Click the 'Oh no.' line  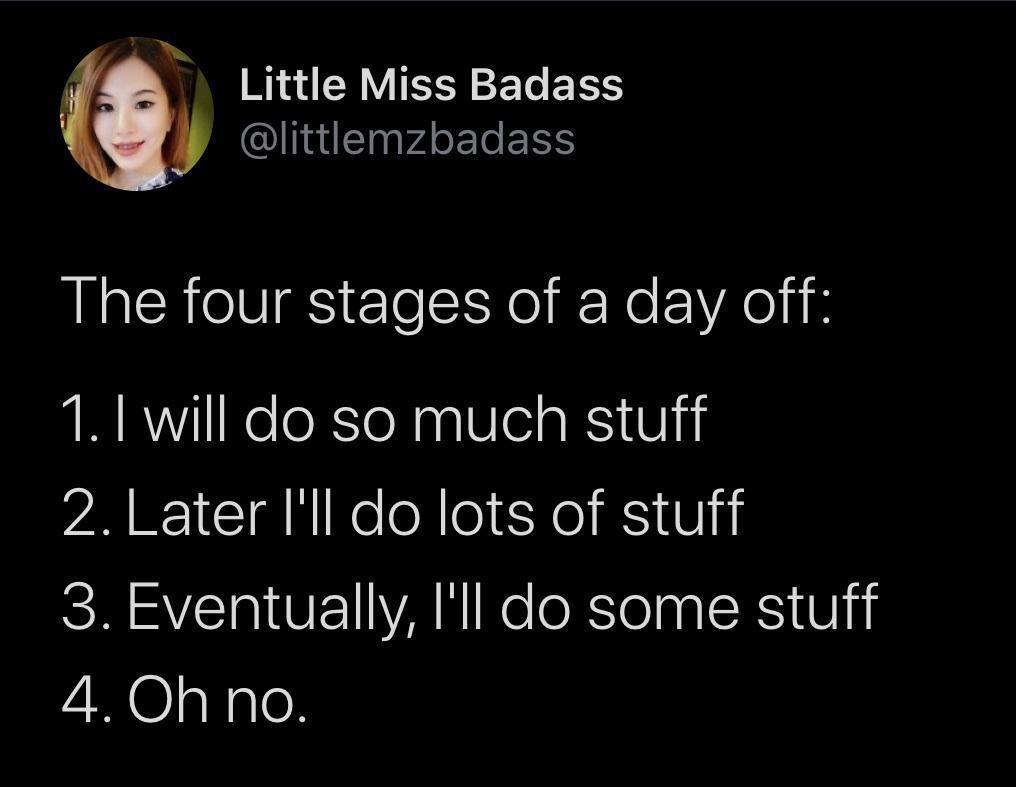click(x=216, y=700)
